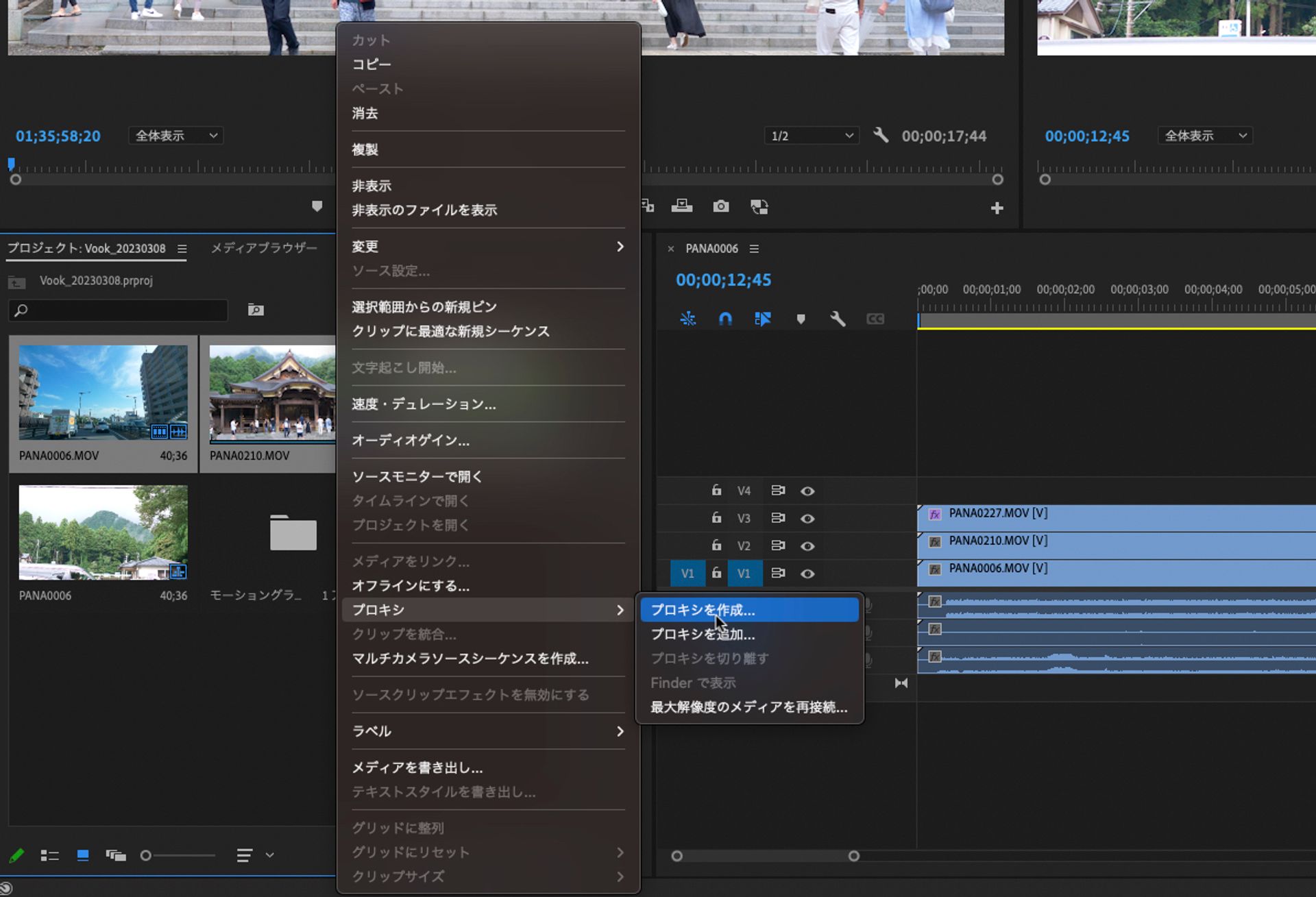Image resolution: width=1316 pixels, height=897 pixels.
Task: Export a frame with the camera icon
Action: click(x=721, y=206)
